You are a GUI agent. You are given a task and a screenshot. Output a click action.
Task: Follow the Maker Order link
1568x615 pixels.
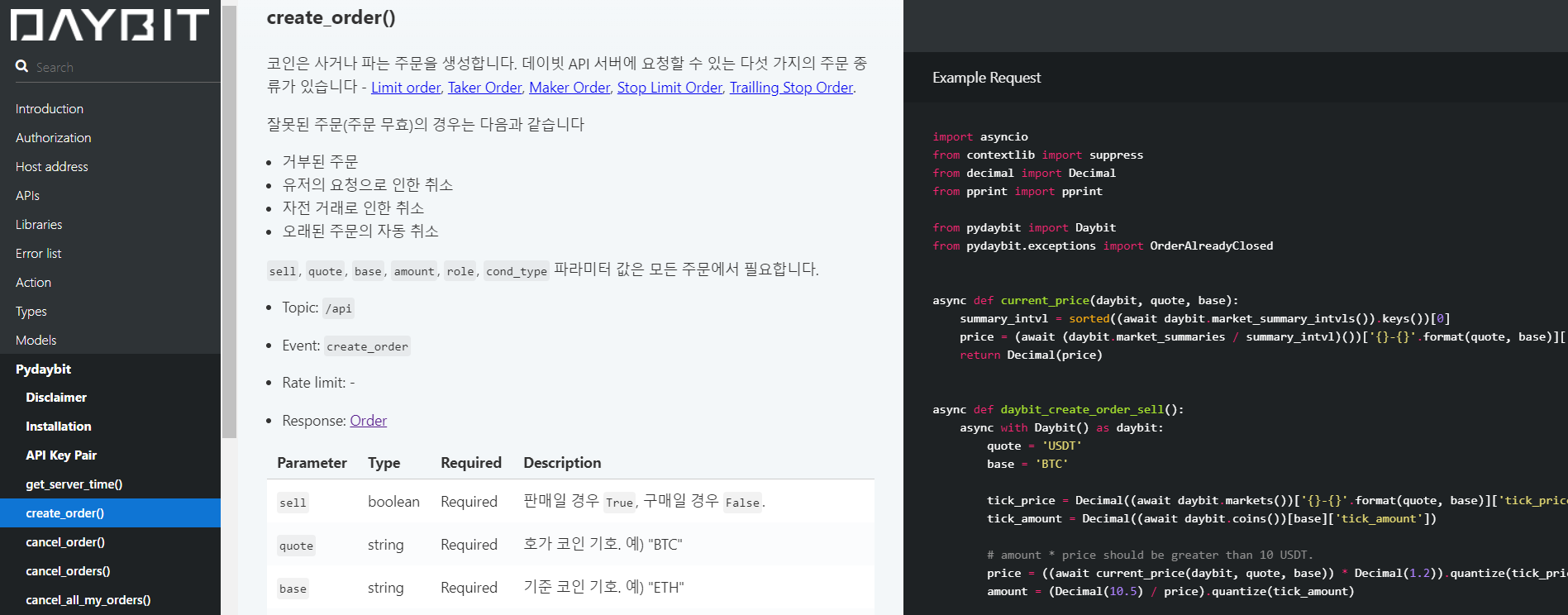click(x=570, y=88)
